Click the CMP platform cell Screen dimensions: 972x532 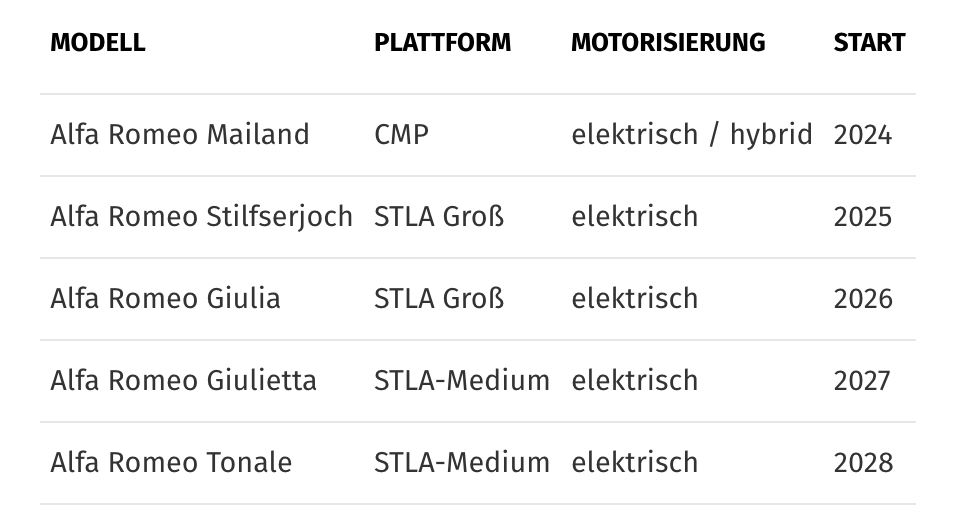pyautogui.click(x=401, y=135)
